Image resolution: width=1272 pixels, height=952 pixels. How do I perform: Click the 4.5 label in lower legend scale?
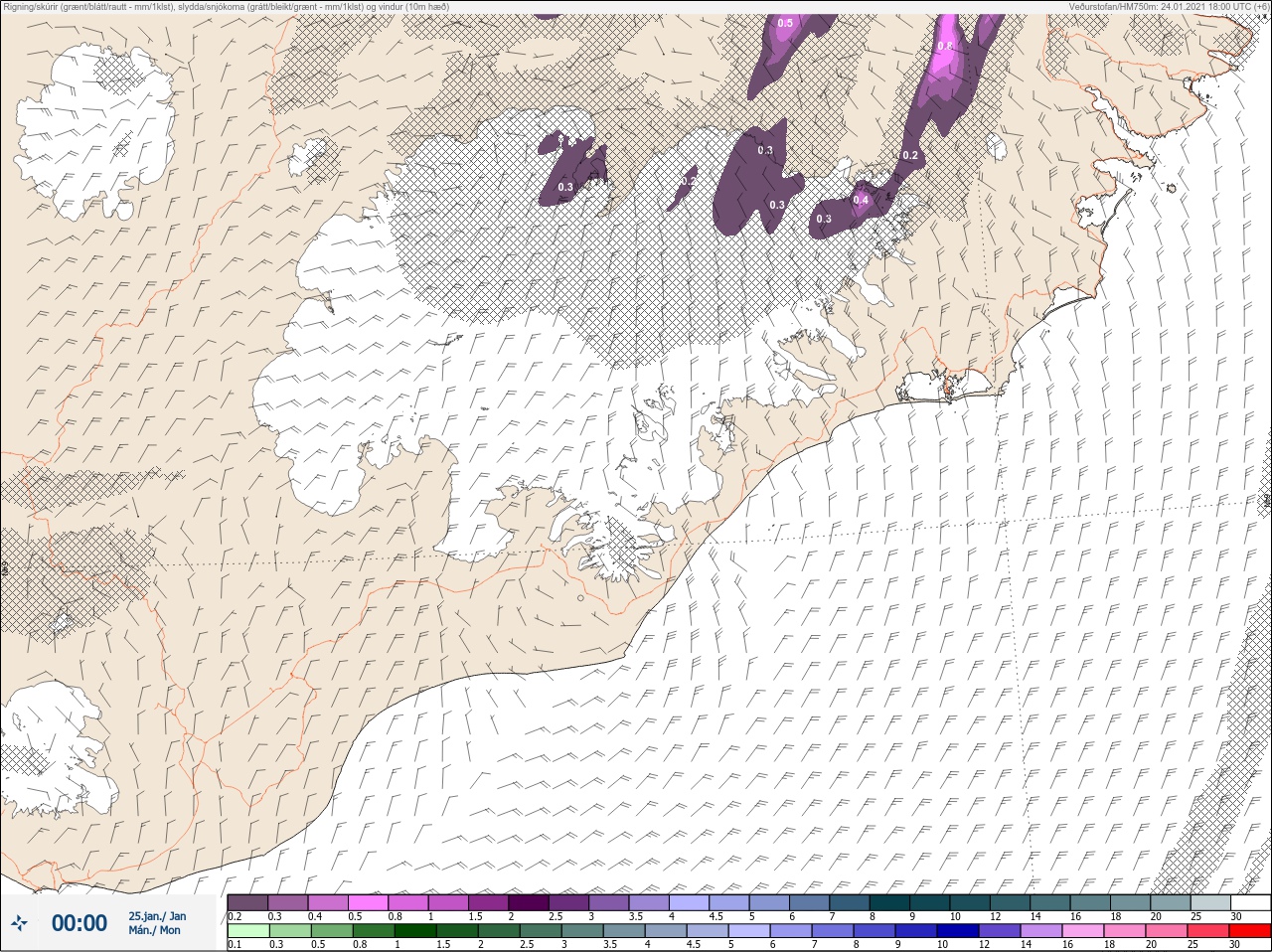point(694,945)
